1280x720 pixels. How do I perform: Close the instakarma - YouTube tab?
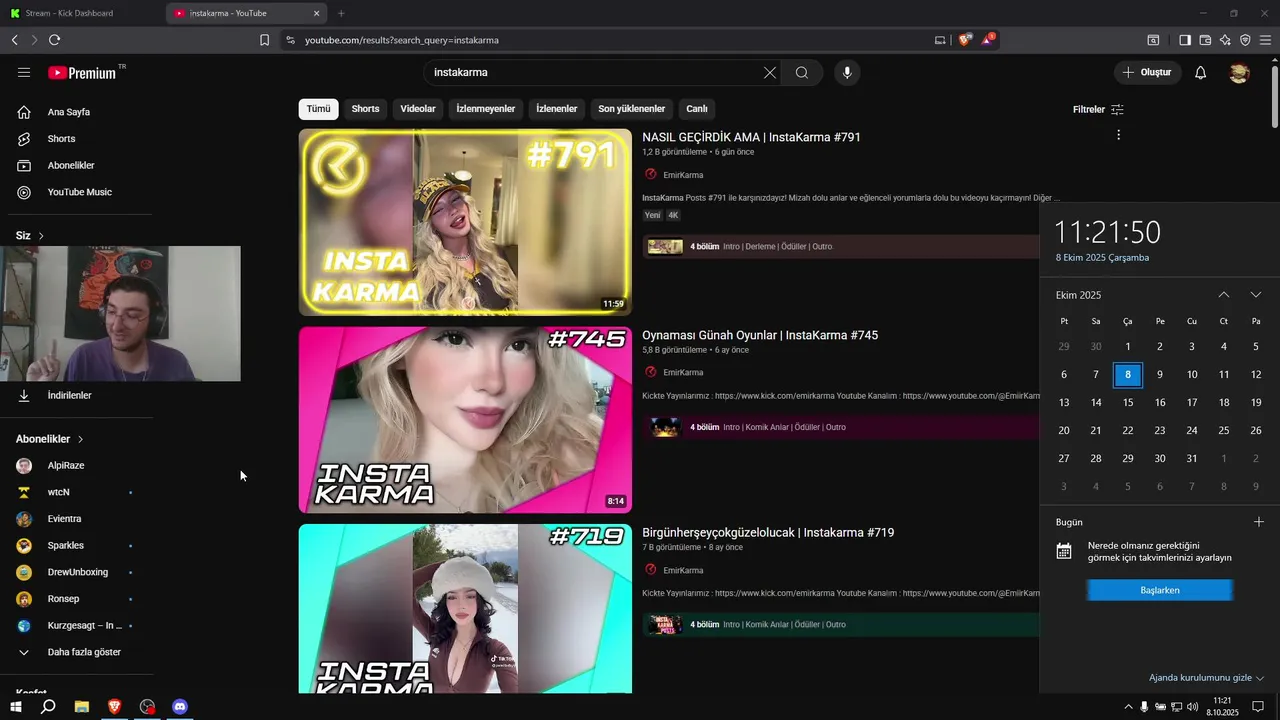(317, 13)
